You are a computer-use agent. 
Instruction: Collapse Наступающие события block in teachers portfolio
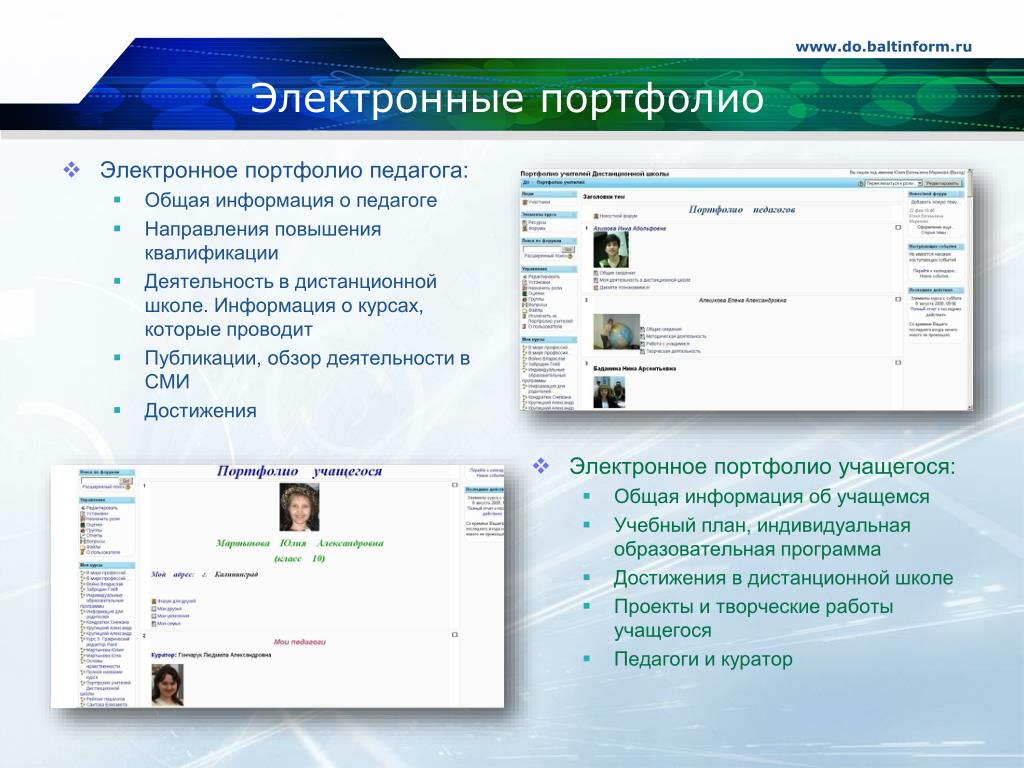(x=961, y=246)
